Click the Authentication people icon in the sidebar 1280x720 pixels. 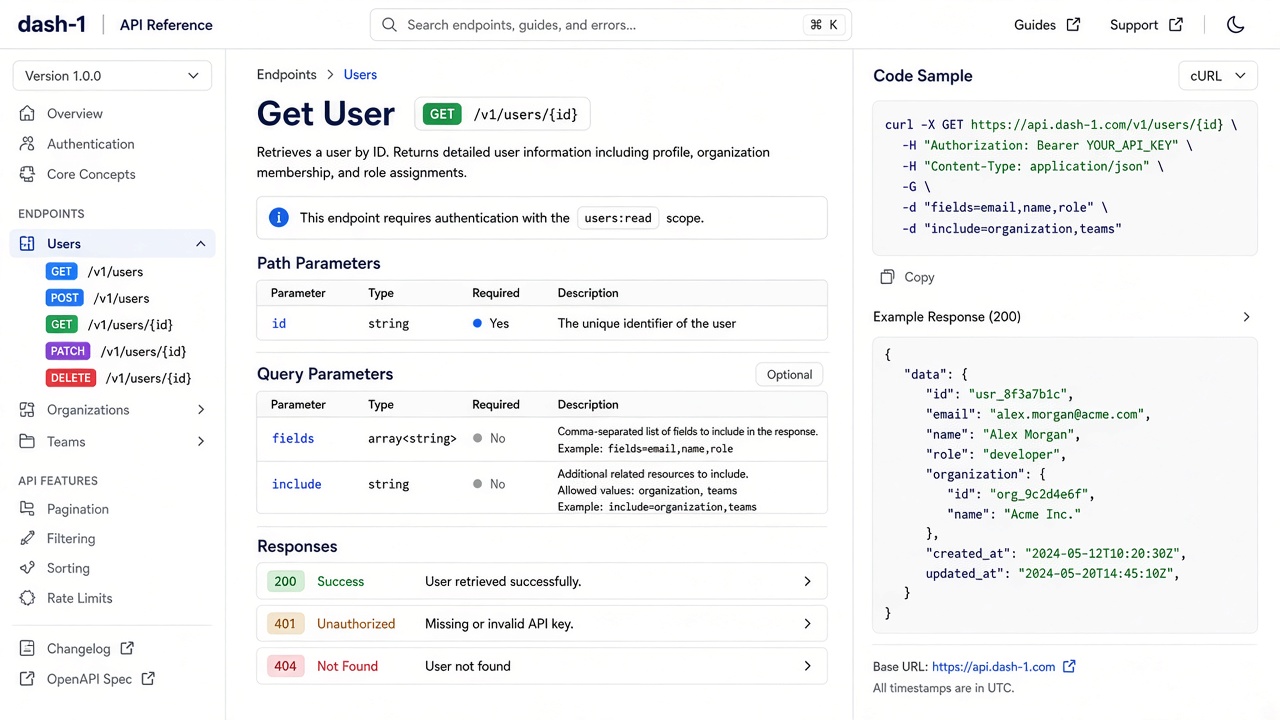(27, 144)
